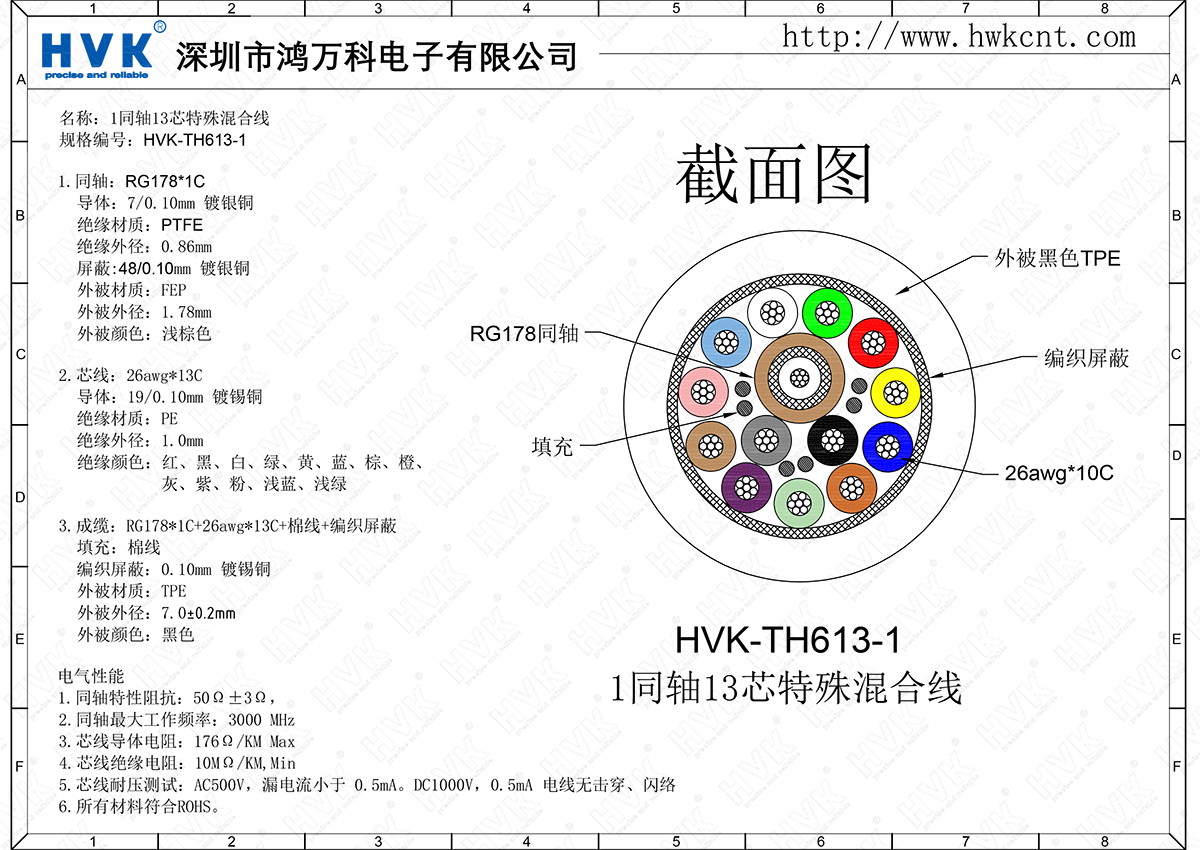1200x850 pixels.
Task: Click the column number 5 on the top border
Action: pyautogui.click(x=675, y=8)
